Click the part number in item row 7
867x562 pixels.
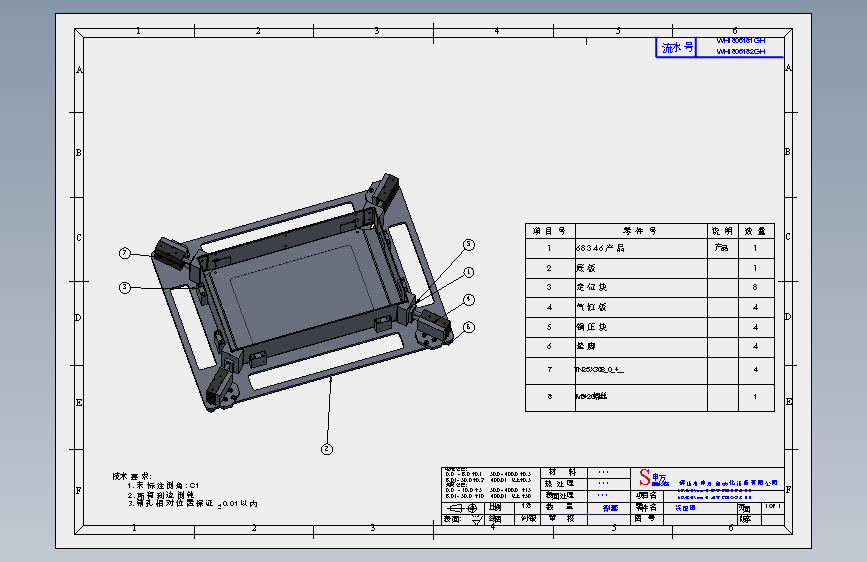(599, 370)
